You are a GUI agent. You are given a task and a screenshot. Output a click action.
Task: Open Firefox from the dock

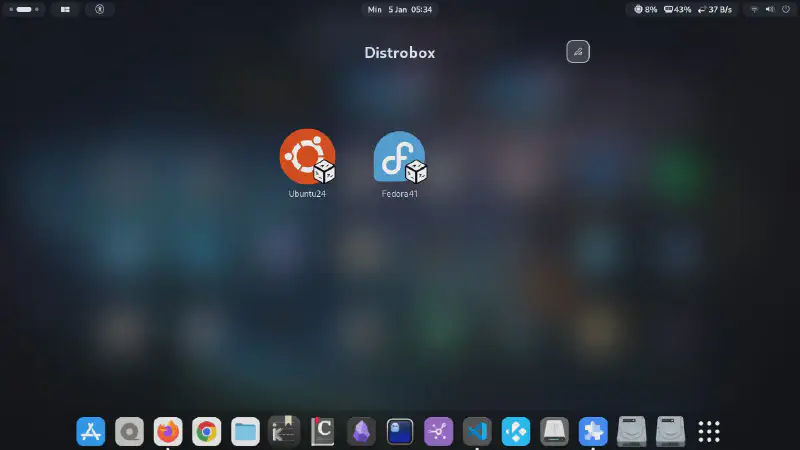(x=168, y=431)
